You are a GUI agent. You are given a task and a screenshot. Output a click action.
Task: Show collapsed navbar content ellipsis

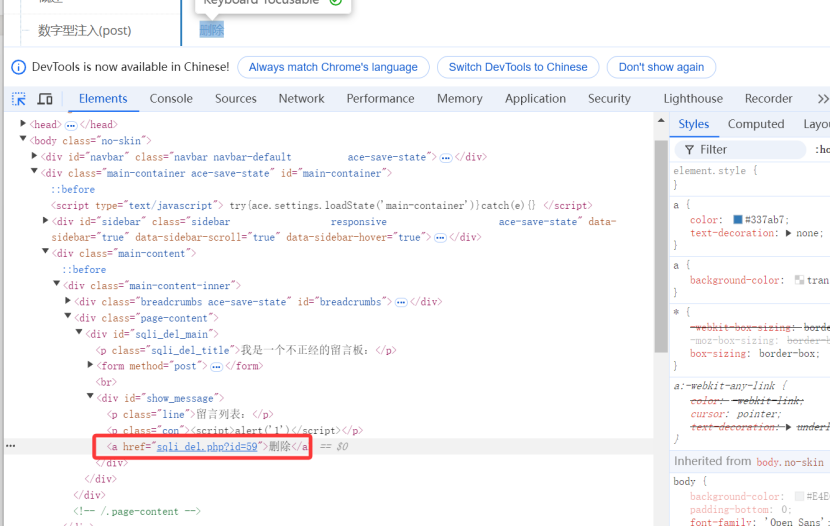coord(446,158)
